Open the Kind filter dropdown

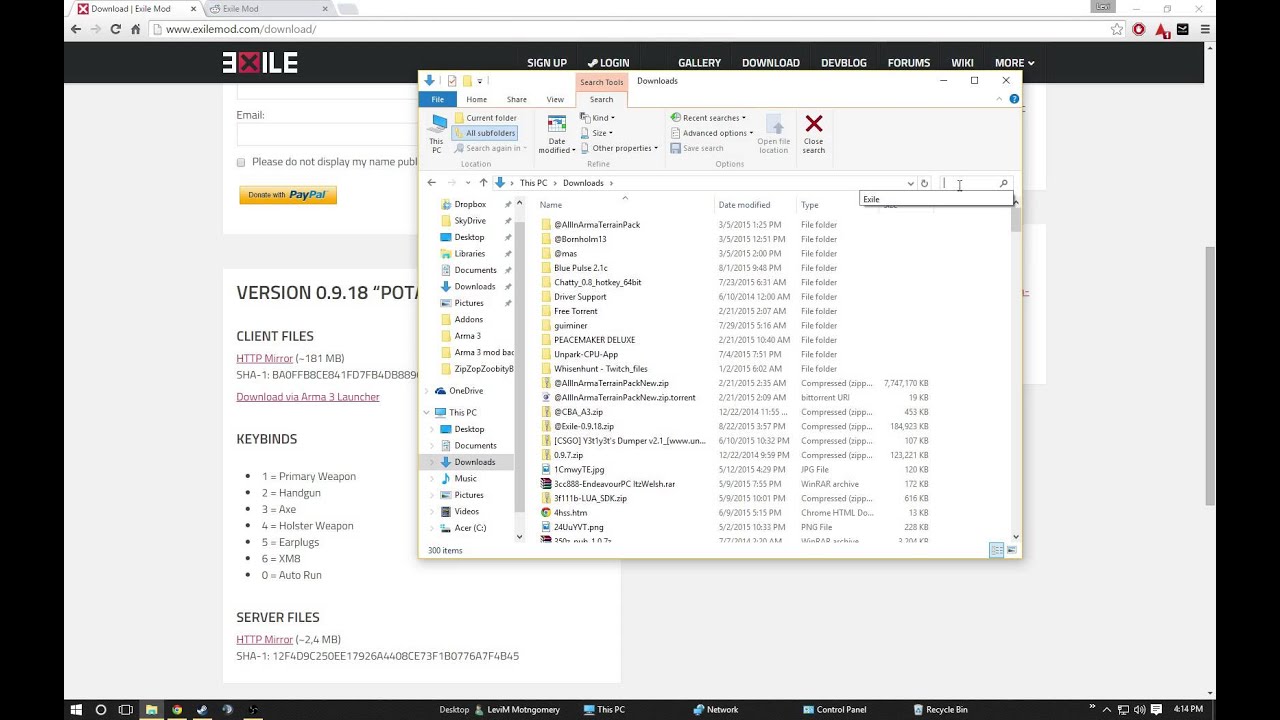tap(598, 118)
